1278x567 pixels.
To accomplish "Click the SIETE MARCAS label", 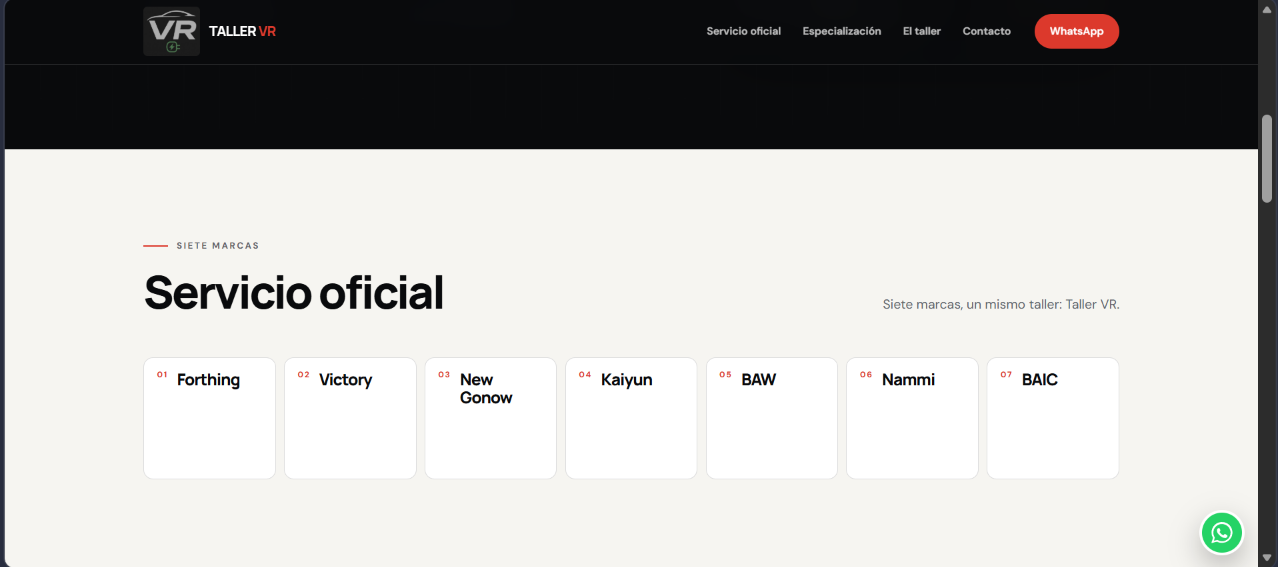I will pos(217,246).
